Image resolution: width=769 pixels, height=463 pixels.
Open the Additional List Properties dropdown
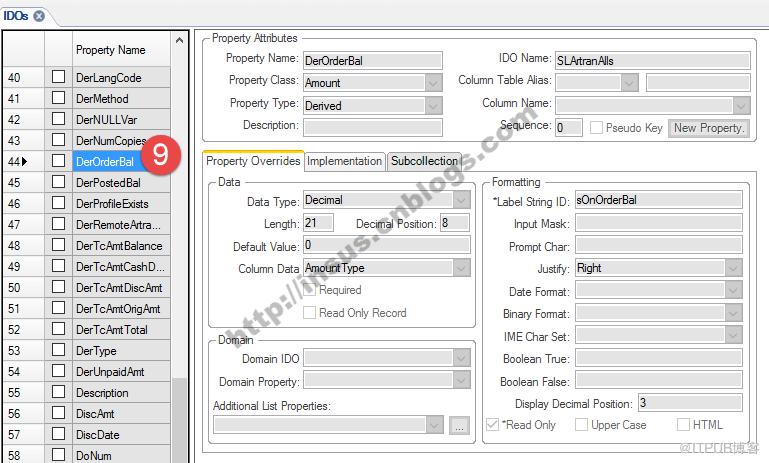pos(434,425)
